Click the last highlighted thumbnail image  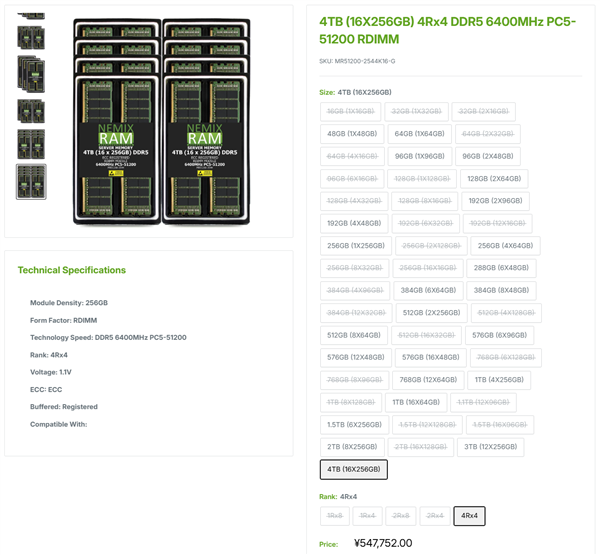(x=31, y=181)
